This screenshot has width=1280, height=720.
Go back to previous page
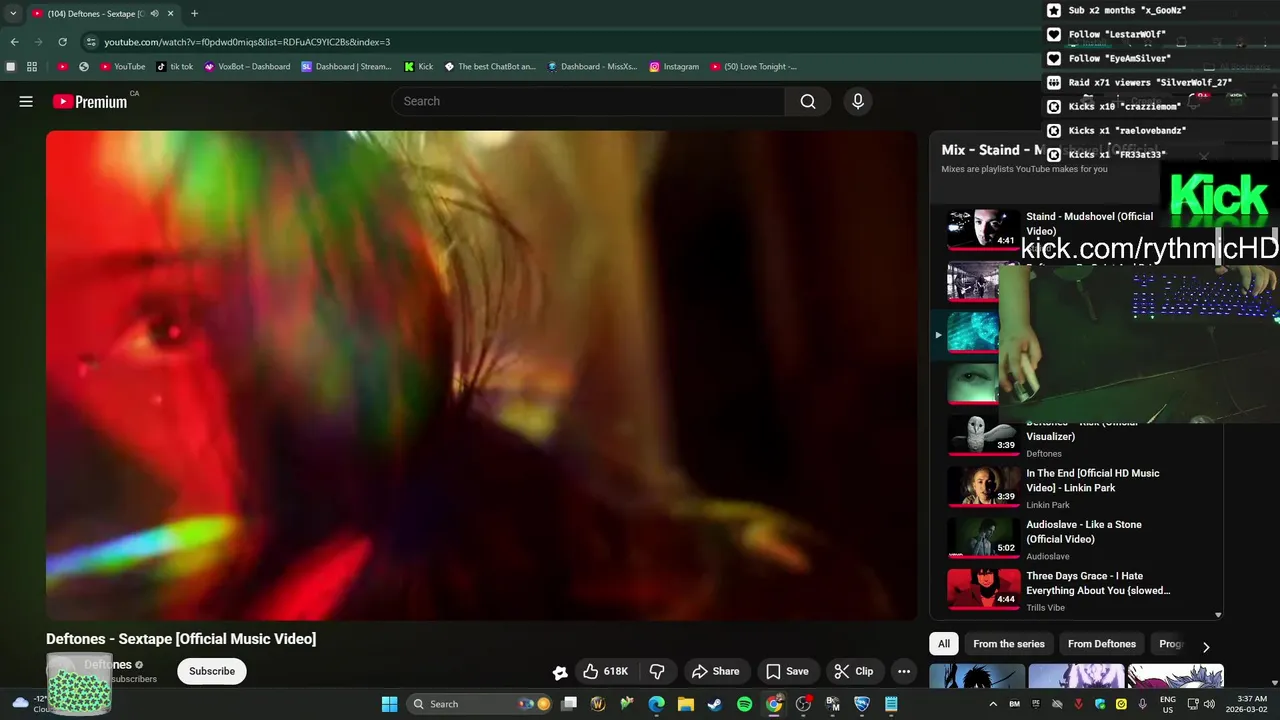(x=14, y=42)
